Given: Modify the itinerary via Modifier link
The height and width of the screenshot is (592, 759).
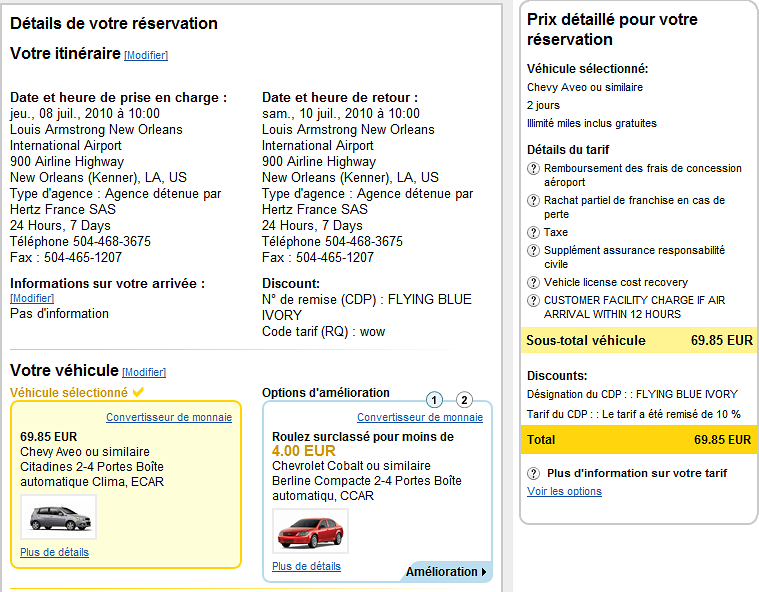Looking at the screenshot, I should 146,56.
